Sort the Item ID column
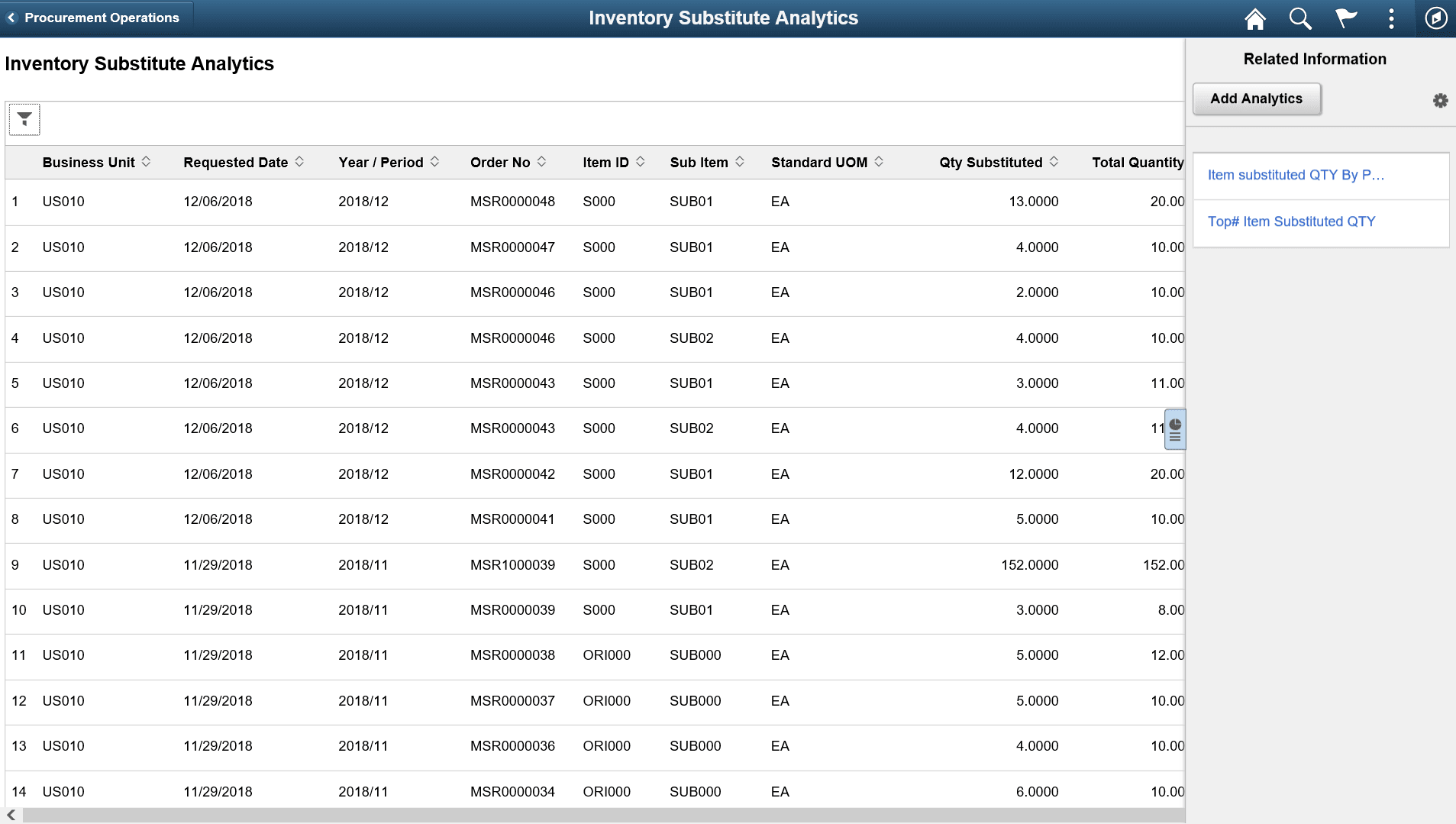The height and width of the screenshot is (824, 1456). click(x=641, y=162)
